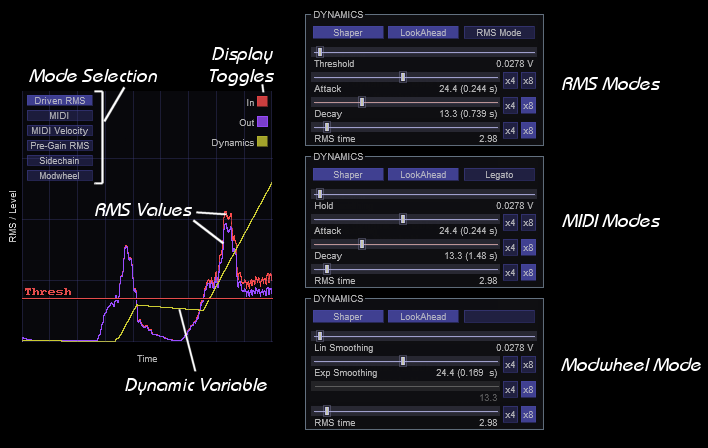Toggle the Legato button

coord(499,175)
